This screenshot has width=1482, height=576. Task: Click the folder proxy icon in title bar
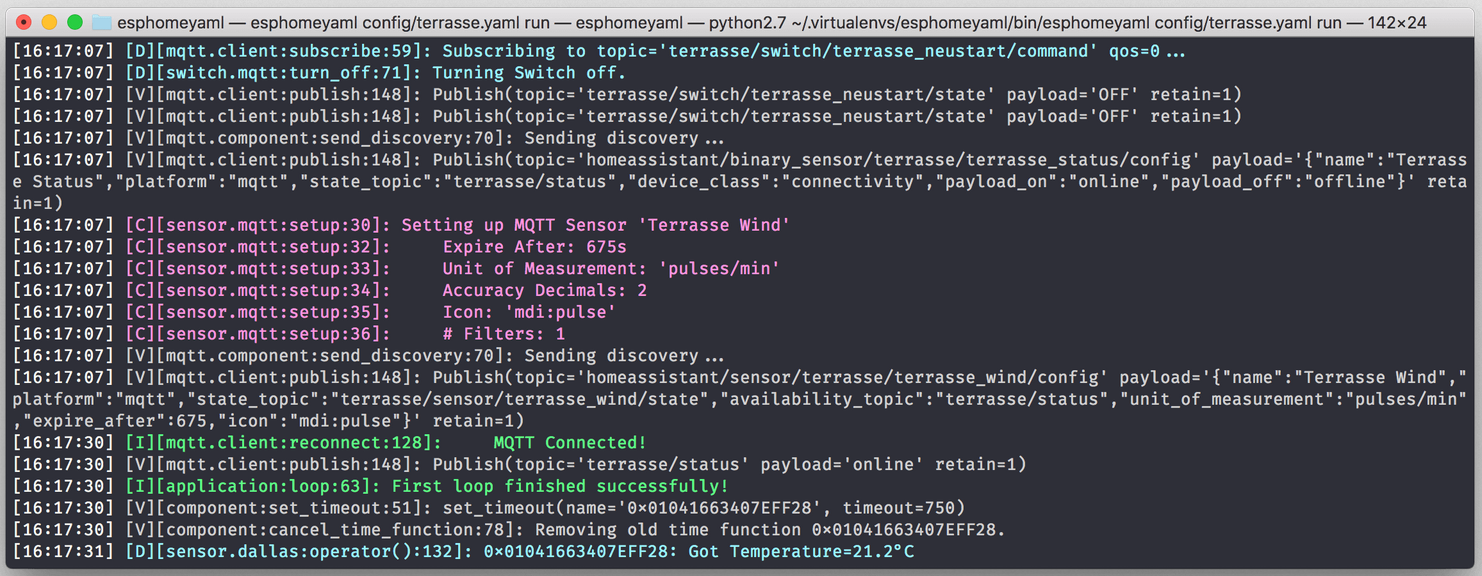[101, 22]
